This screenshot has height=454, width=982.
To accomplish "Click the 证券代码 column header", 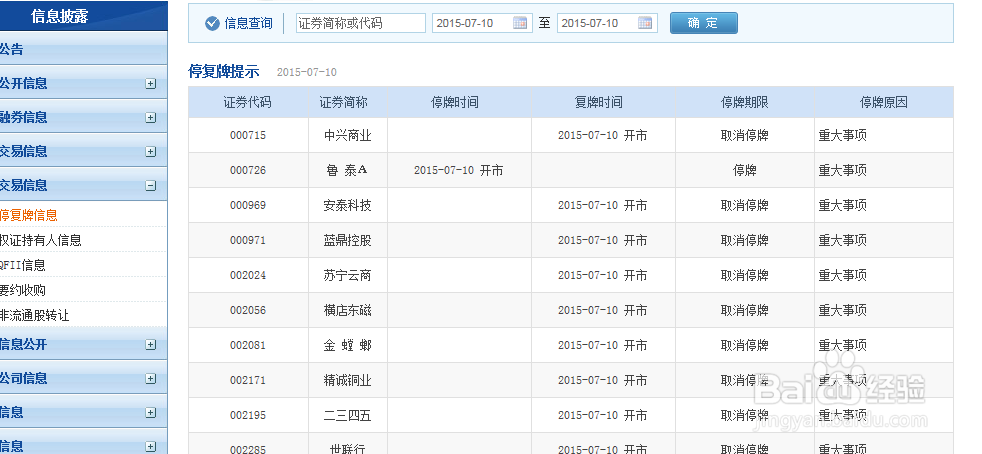I will tap(248, 102).
